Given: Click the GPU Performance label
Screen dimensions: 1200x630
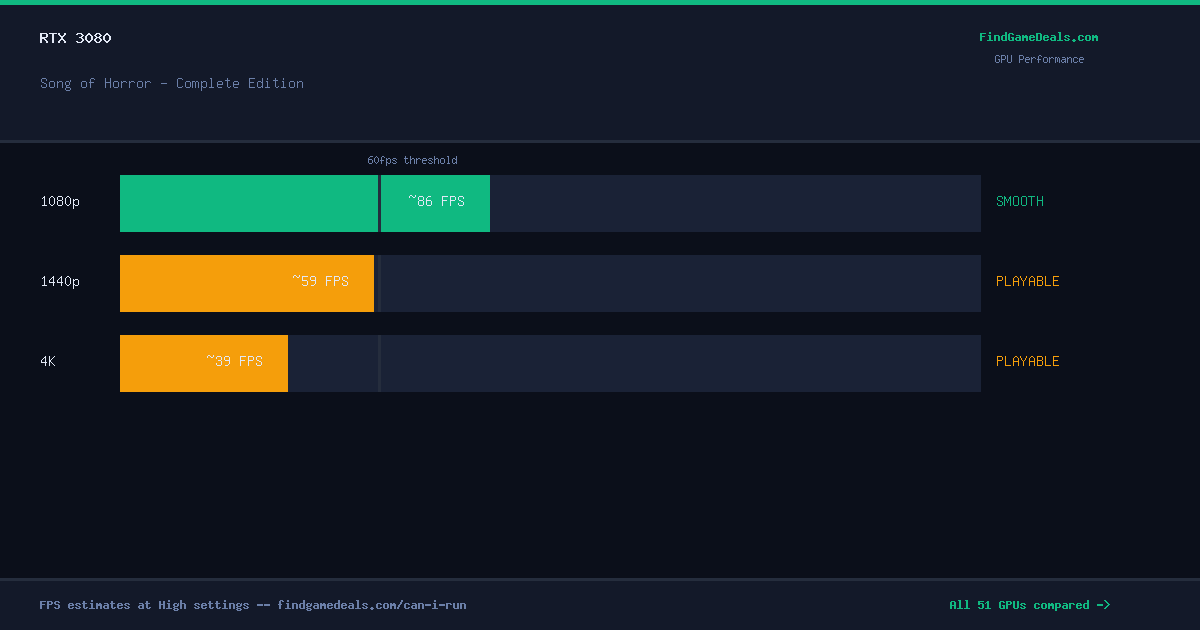Looking at the screenshot, I should pyautogui.click(x=1038, y=59).
